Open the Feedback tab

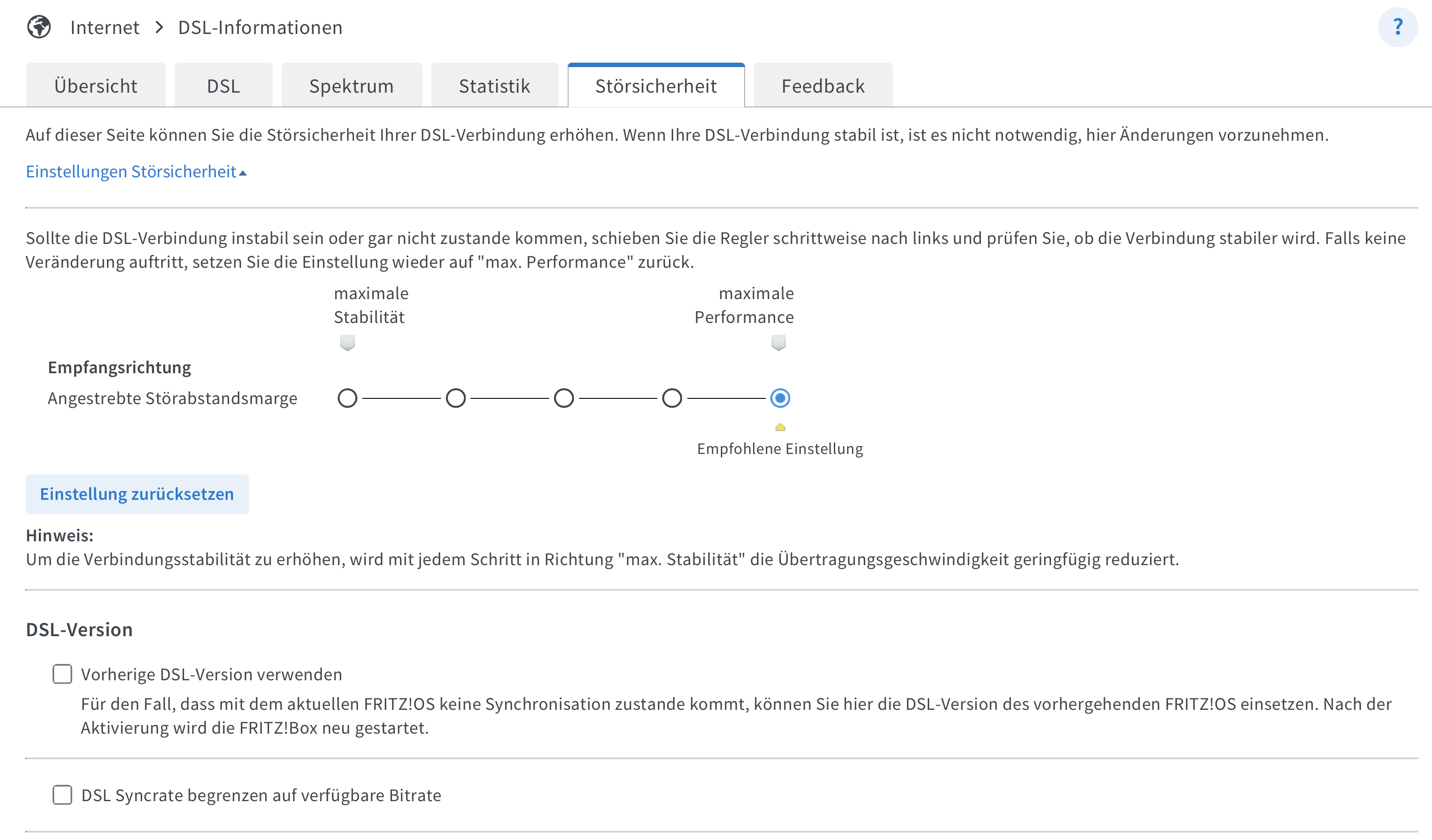point(822,86)
